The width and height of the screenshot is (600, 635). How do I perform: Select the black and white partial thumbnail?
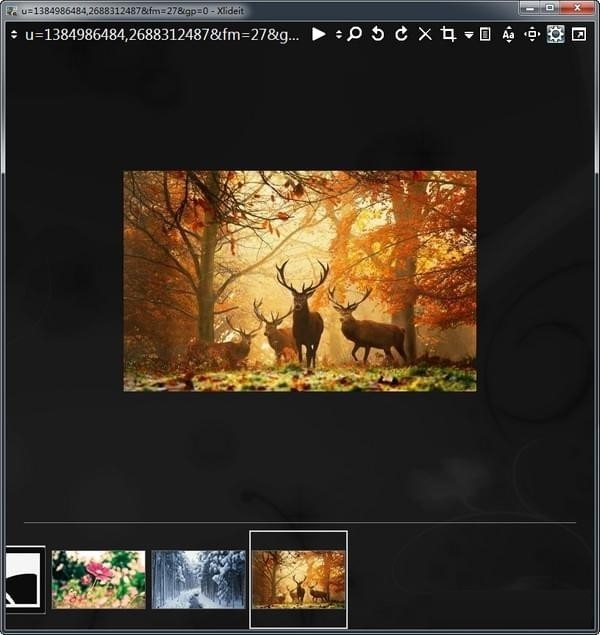click(25, 579)
